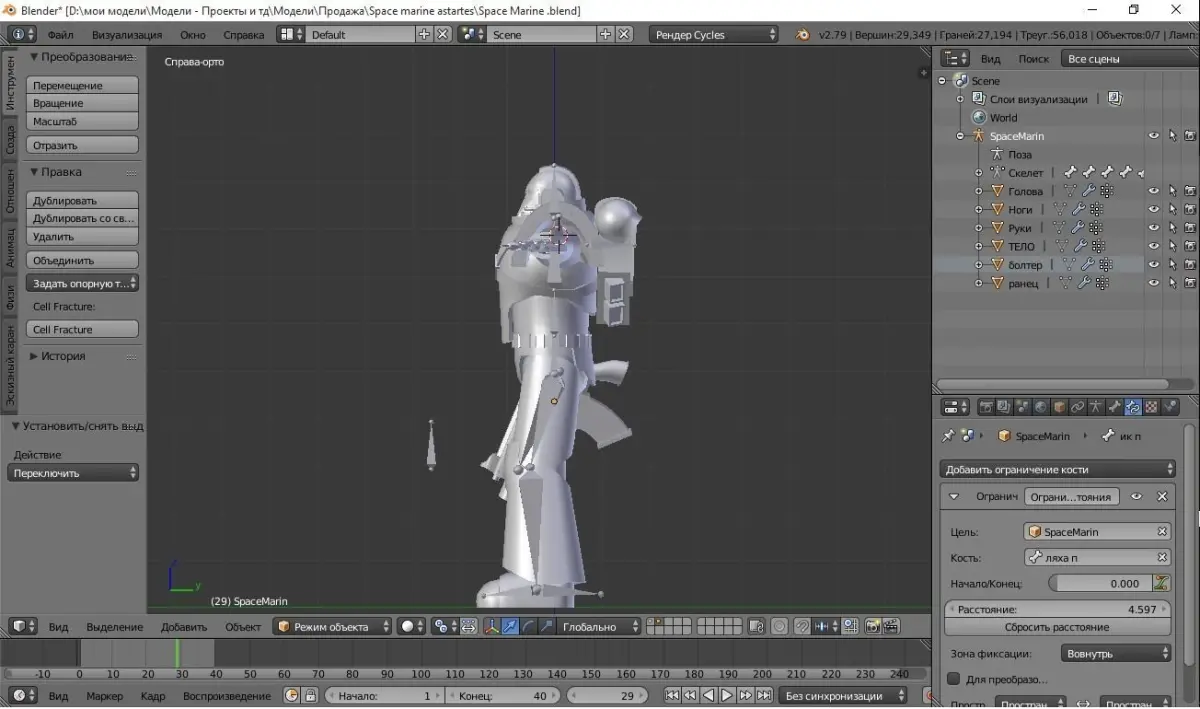Click the Перемещение button
1200x709 pixels.
click(82, 86)
